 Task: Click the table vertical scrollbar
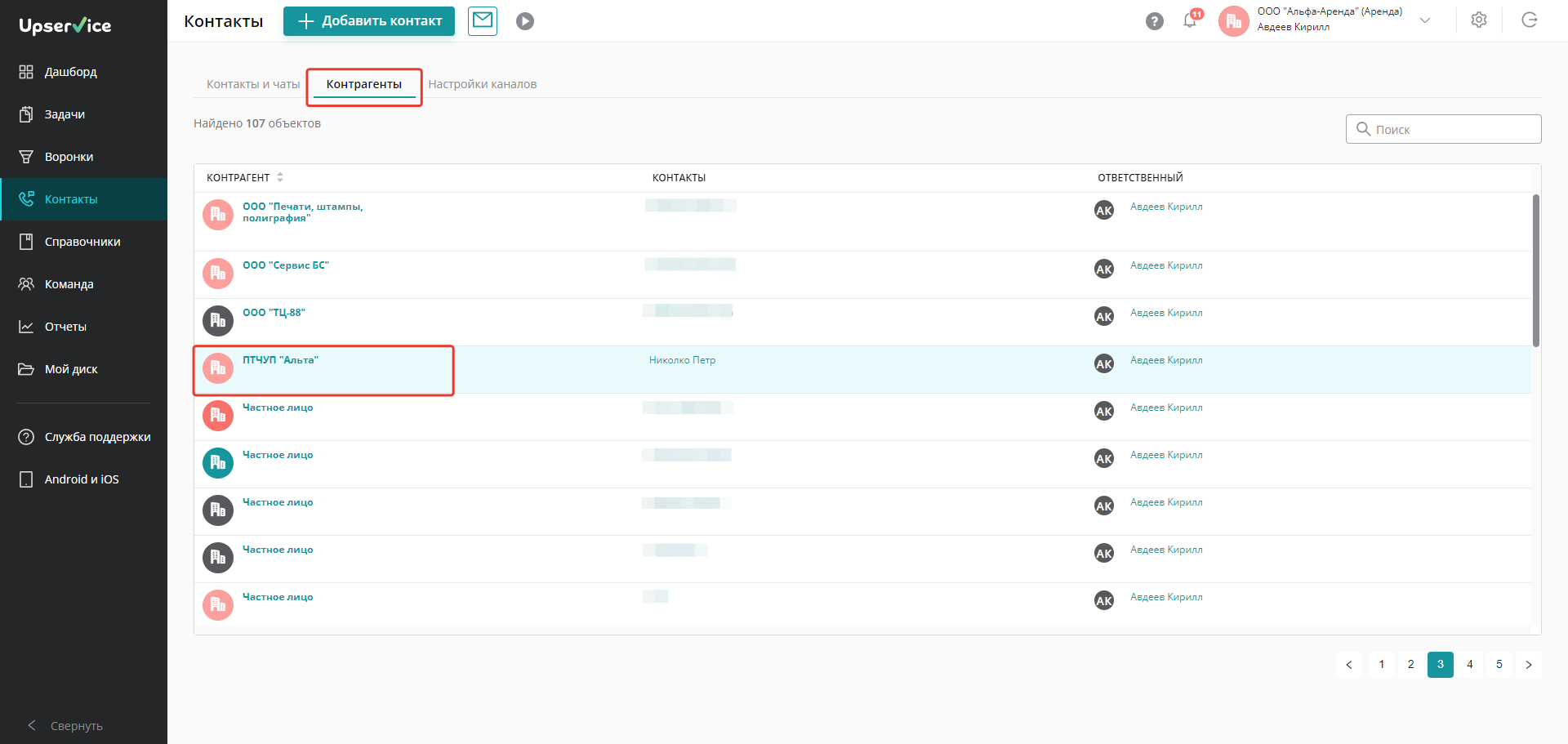1535,270
